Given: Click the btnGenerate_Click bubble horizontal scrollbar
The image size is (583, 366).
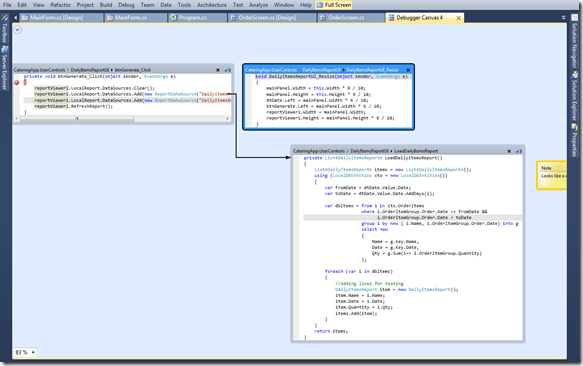Looking at the screenshot, I should [x=123, y=119].
